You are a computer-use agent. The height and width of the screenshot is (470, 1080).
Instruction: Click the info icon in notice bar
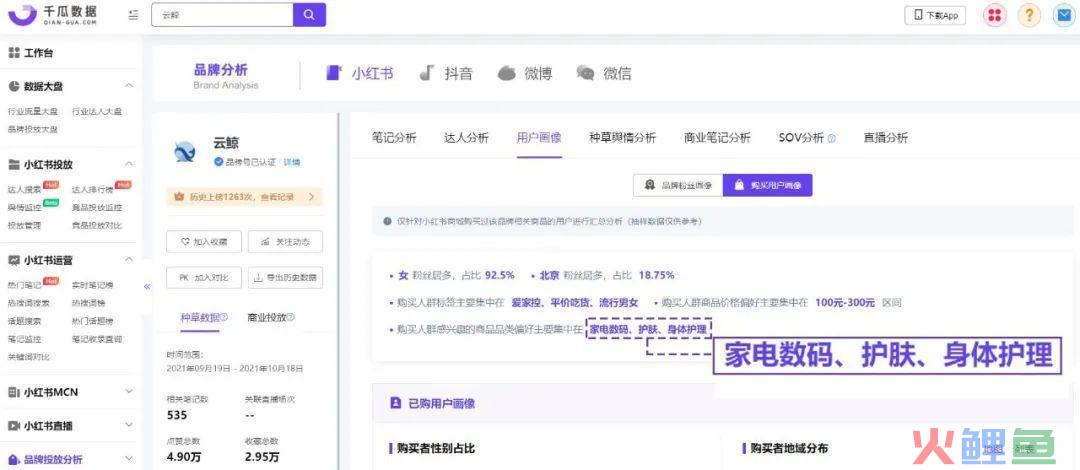point(388,222)
